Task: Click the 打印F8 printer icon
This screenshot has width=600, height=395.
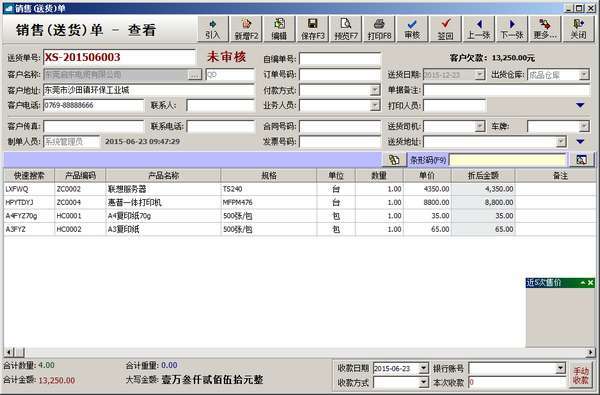Action: point(379,28)
